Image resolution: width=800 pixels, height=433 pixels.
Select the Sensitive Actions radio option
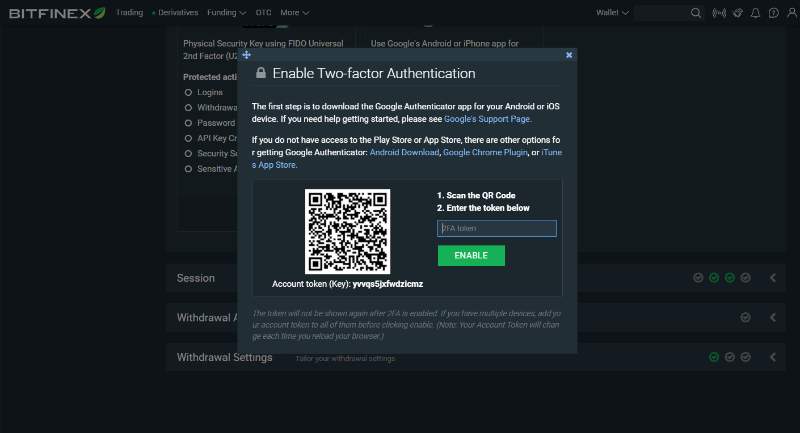click(x=188, y=169)
